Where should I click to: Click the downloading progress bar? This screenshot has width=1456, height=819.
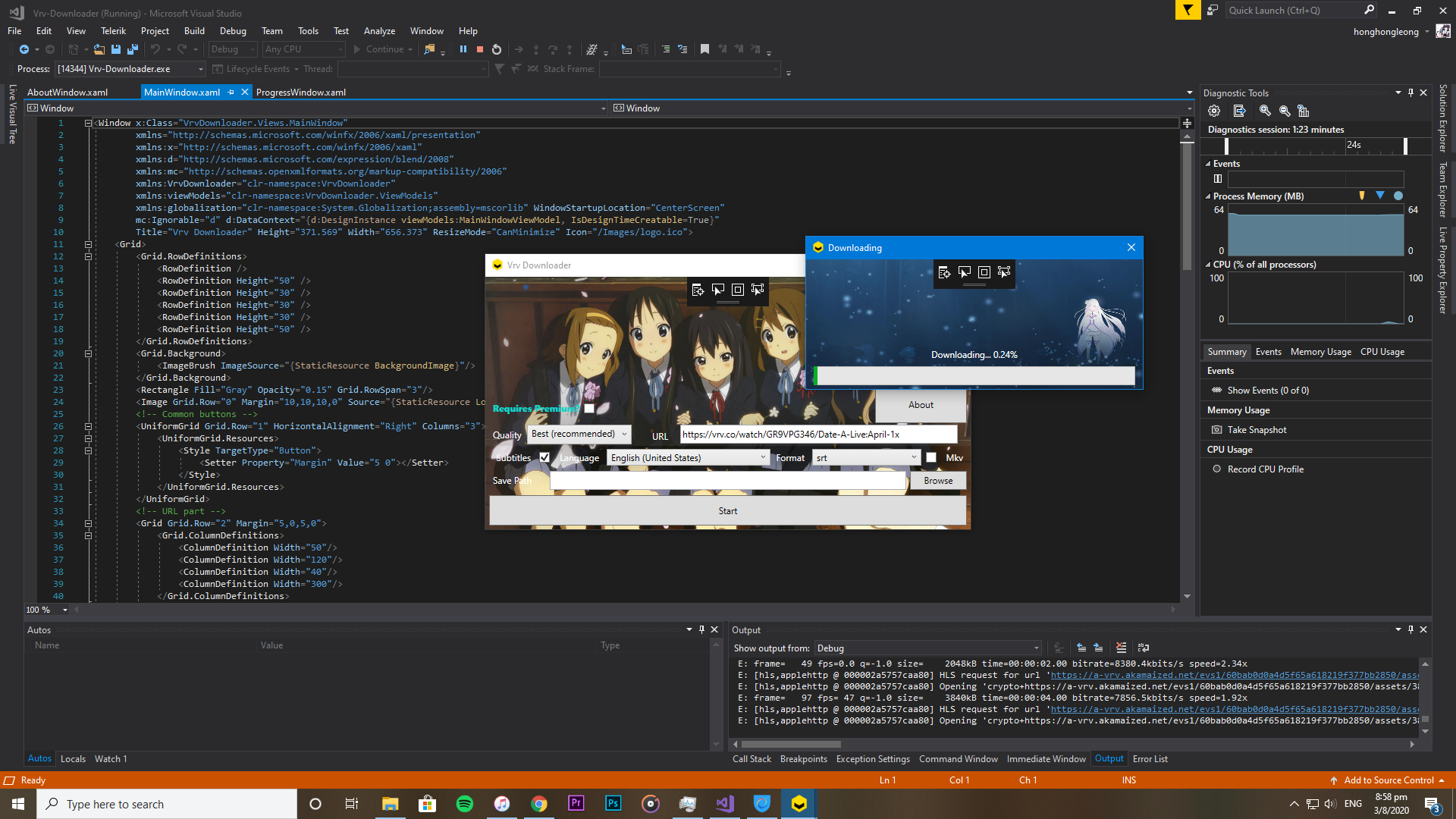974,375
